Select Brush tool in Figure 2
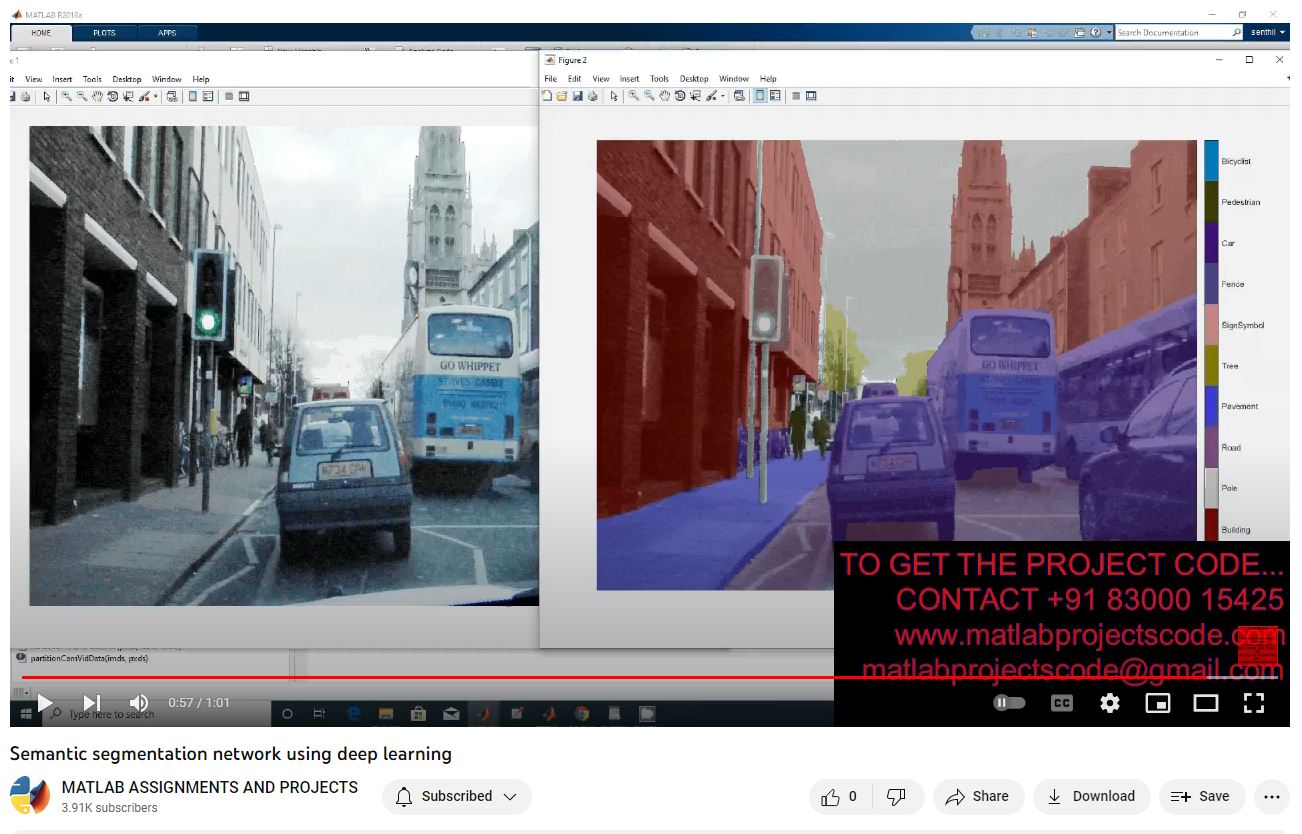Screen dimensions: 1302x834 pos(711,96)
